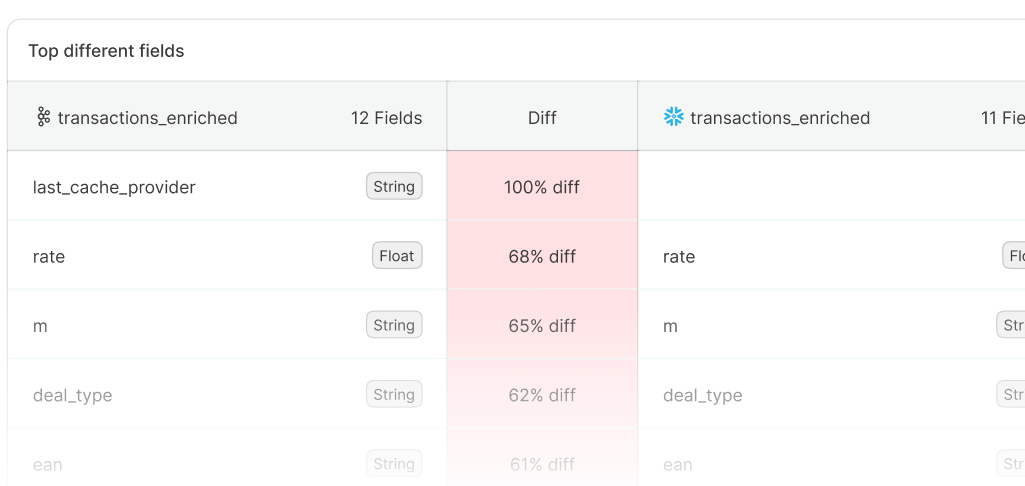Viewport: 1025px width, 486px height.
Task: Click the Kafka icon beside left transactions_enriched
Action: coord(43,118)
